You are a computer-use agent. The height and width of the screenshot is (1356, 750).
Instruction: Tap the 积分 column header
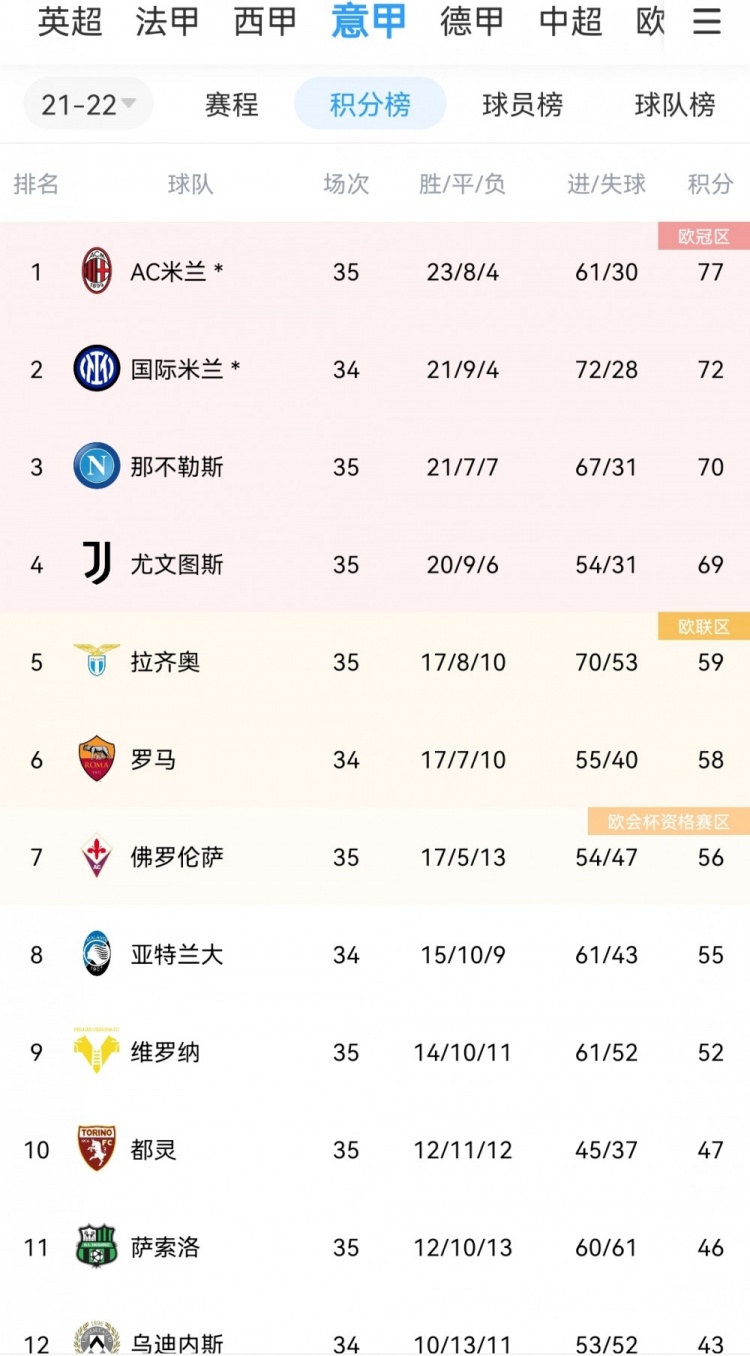711,184
